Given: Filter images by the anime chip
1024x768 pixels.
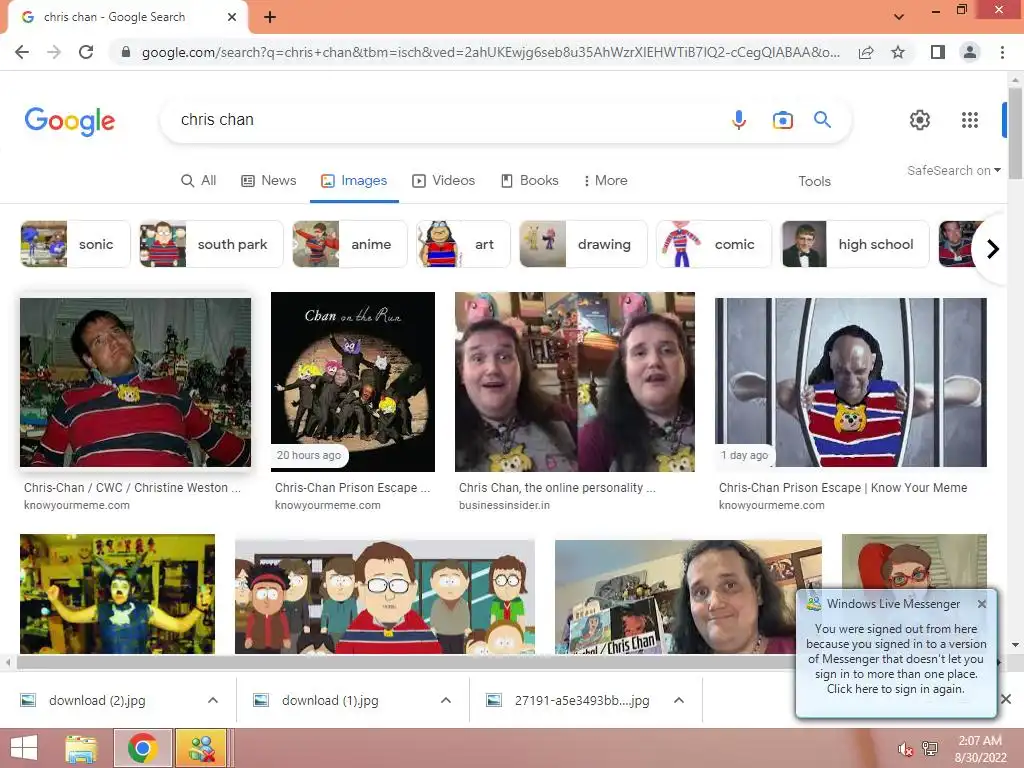Looking at the screenshot, I should [350, 244].
